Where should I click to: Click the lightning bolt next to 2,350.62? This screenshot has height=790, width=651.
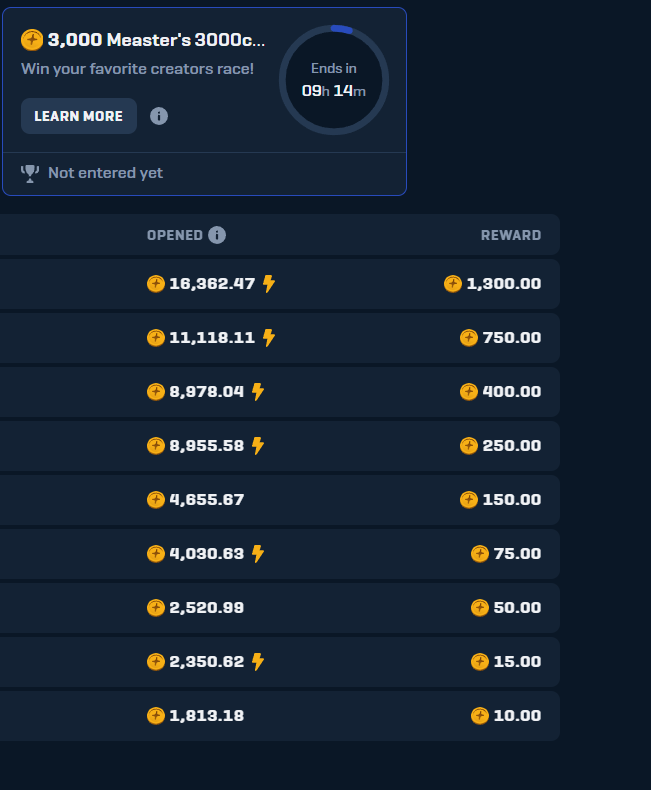tap(258, 662)
